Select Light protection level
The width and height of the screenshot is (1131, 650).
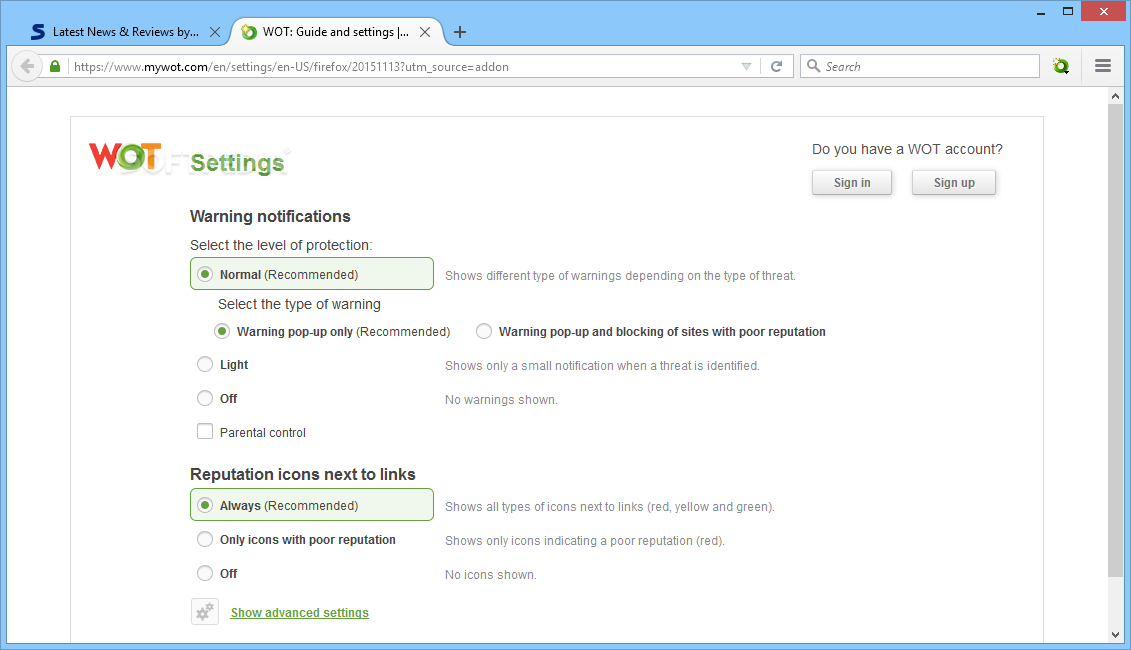[x=205, y=364]
